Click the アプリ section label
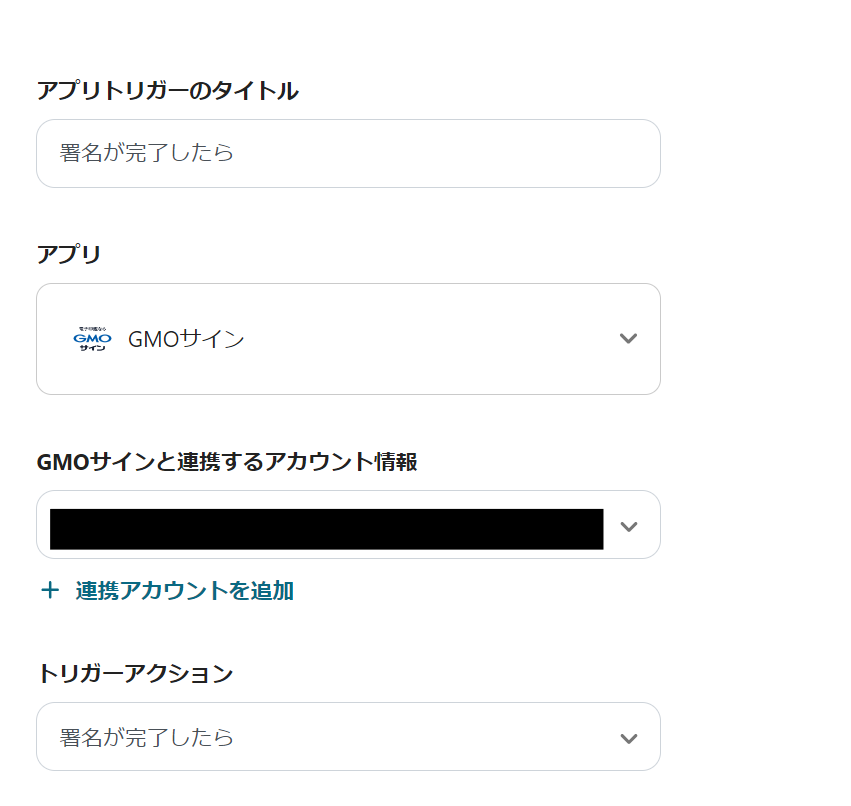 coord(69,254)
